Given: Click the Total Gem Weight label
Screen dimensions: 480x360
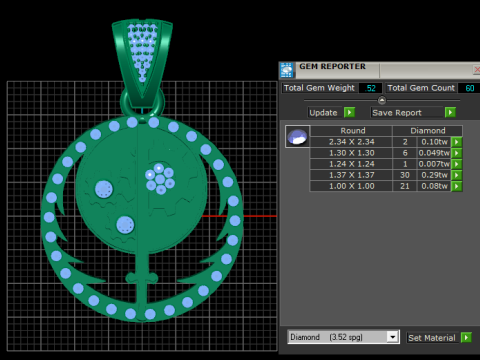Looking at the screenshot, I should coord(319,88).
